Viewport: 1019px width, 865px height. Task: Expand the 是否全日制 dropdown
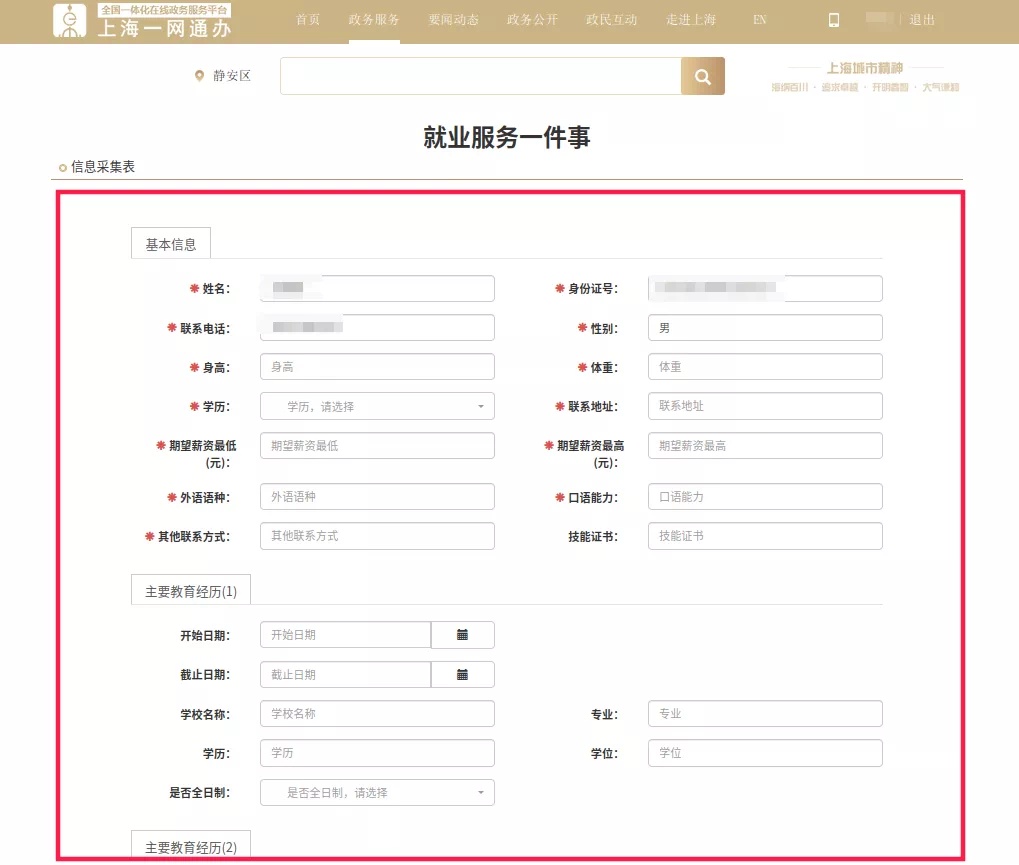pyautogui.click(x=377, y=793)
